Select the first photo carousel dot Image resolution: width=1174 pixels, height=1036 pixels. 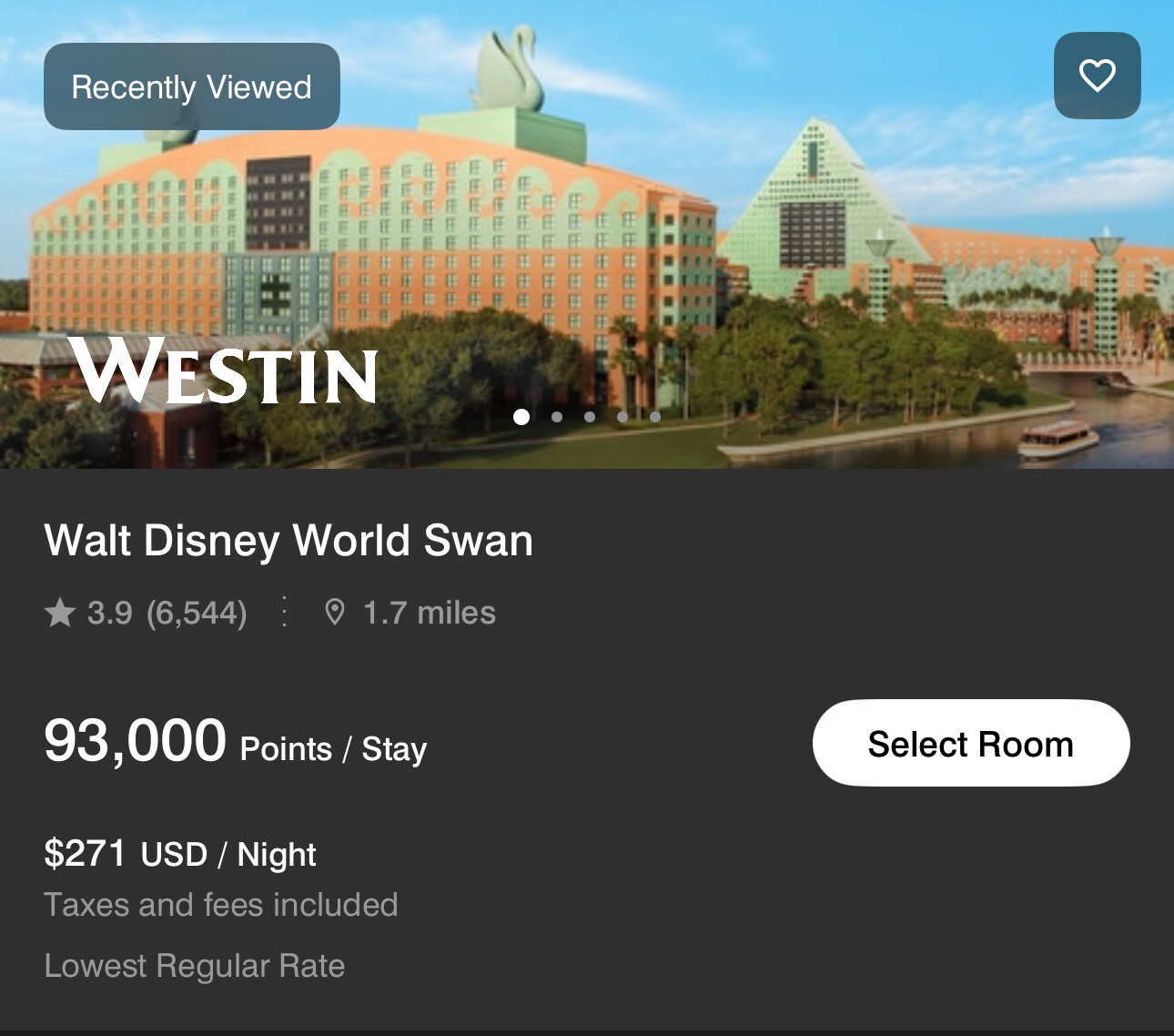pos(521,417)
